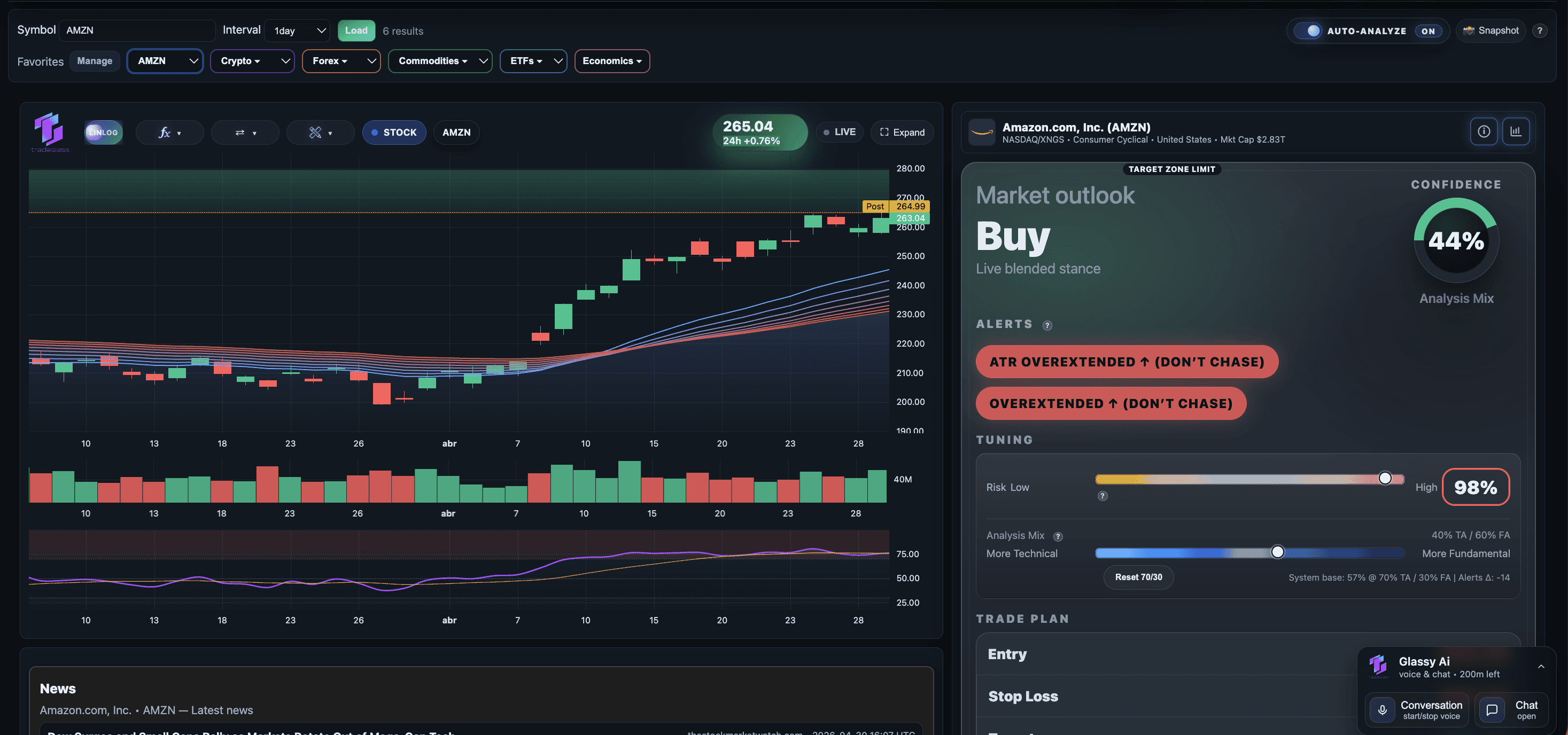Click the Manage favorites button
This screenshot has height=735, width=1568.
click(95, 61)
